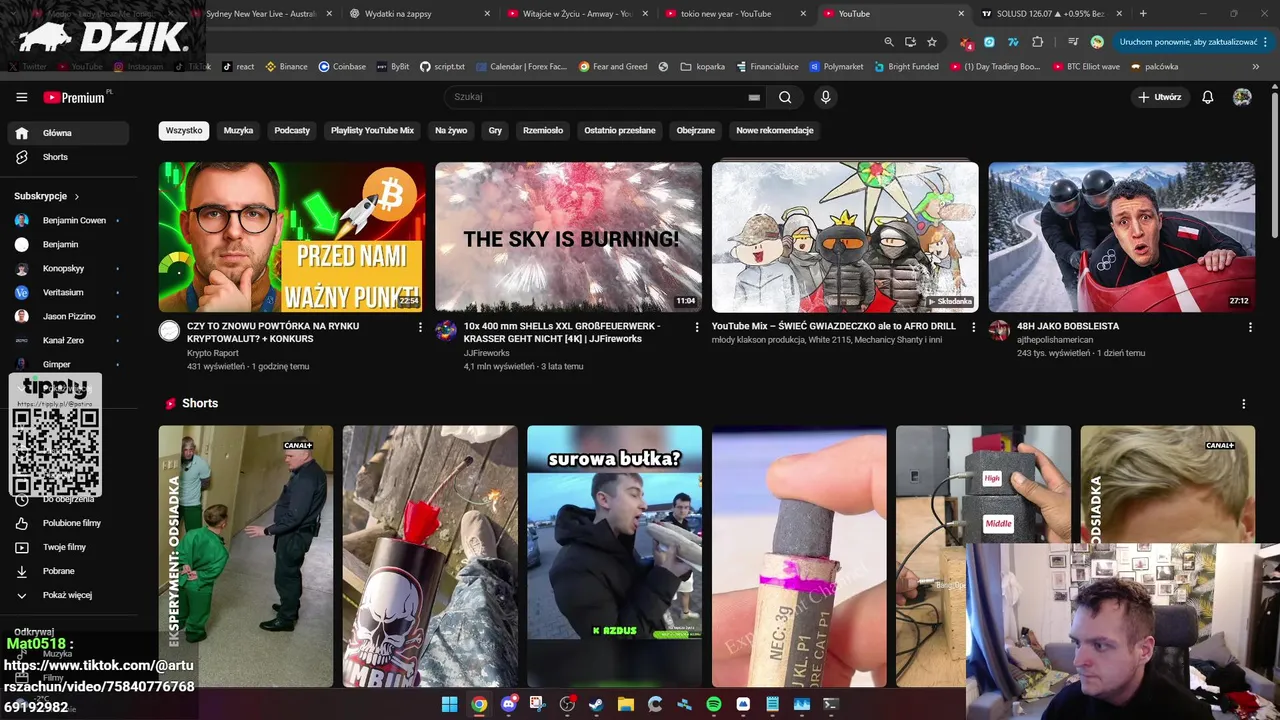
Task: Open Polubione filmy in sidebar
Action: point(68,523)
